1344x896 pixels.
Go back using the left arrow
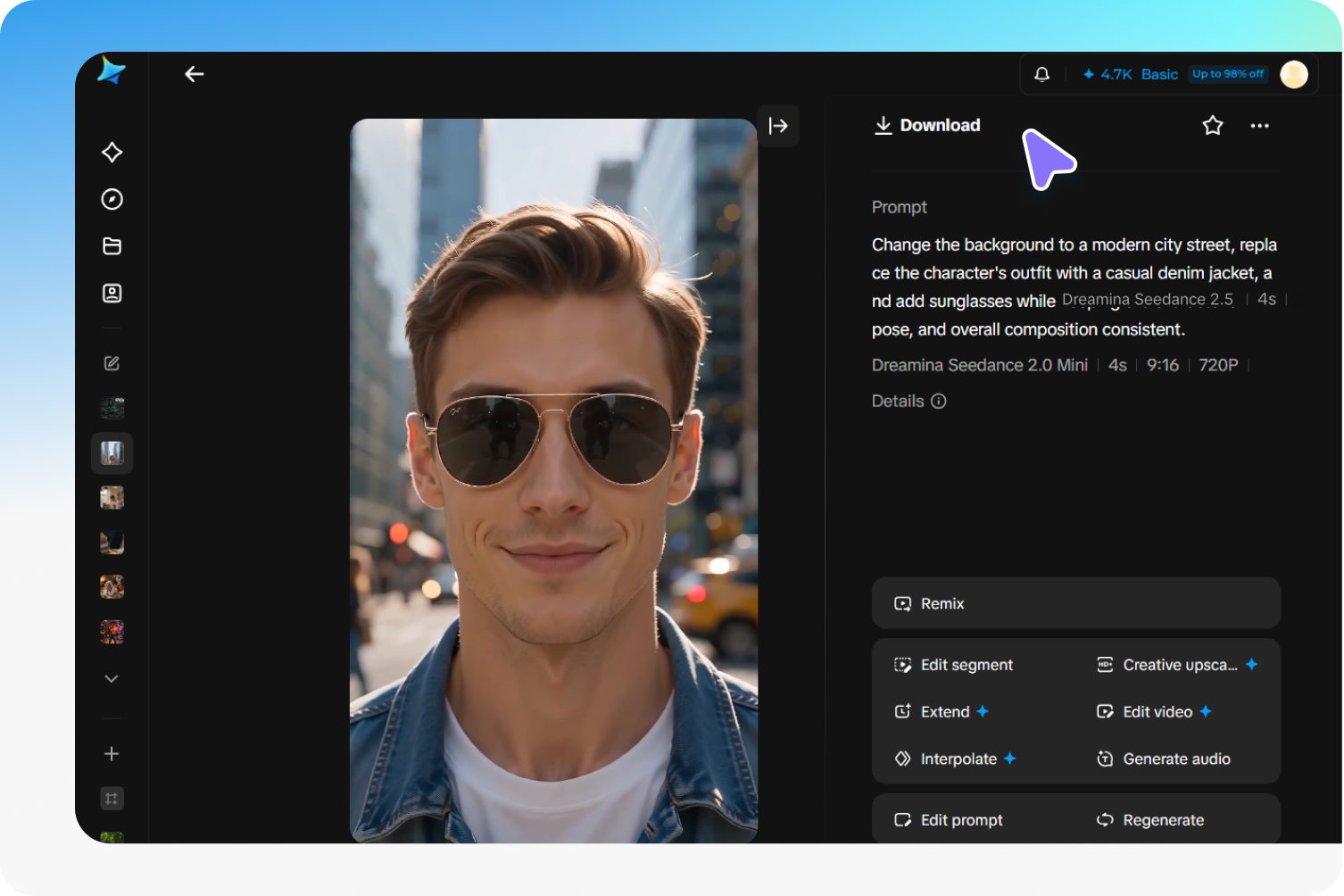[195, 74]
